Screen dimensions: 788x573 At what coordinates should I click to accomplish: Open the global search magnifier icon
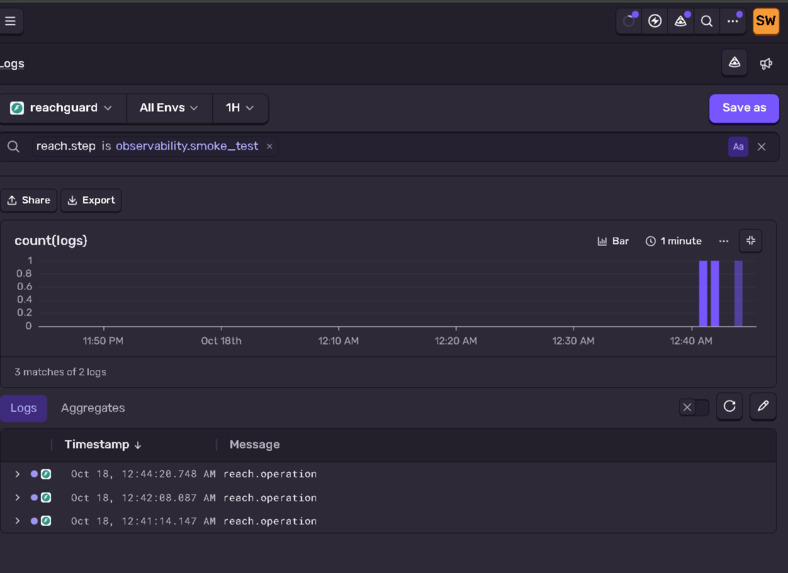point(707,21)
